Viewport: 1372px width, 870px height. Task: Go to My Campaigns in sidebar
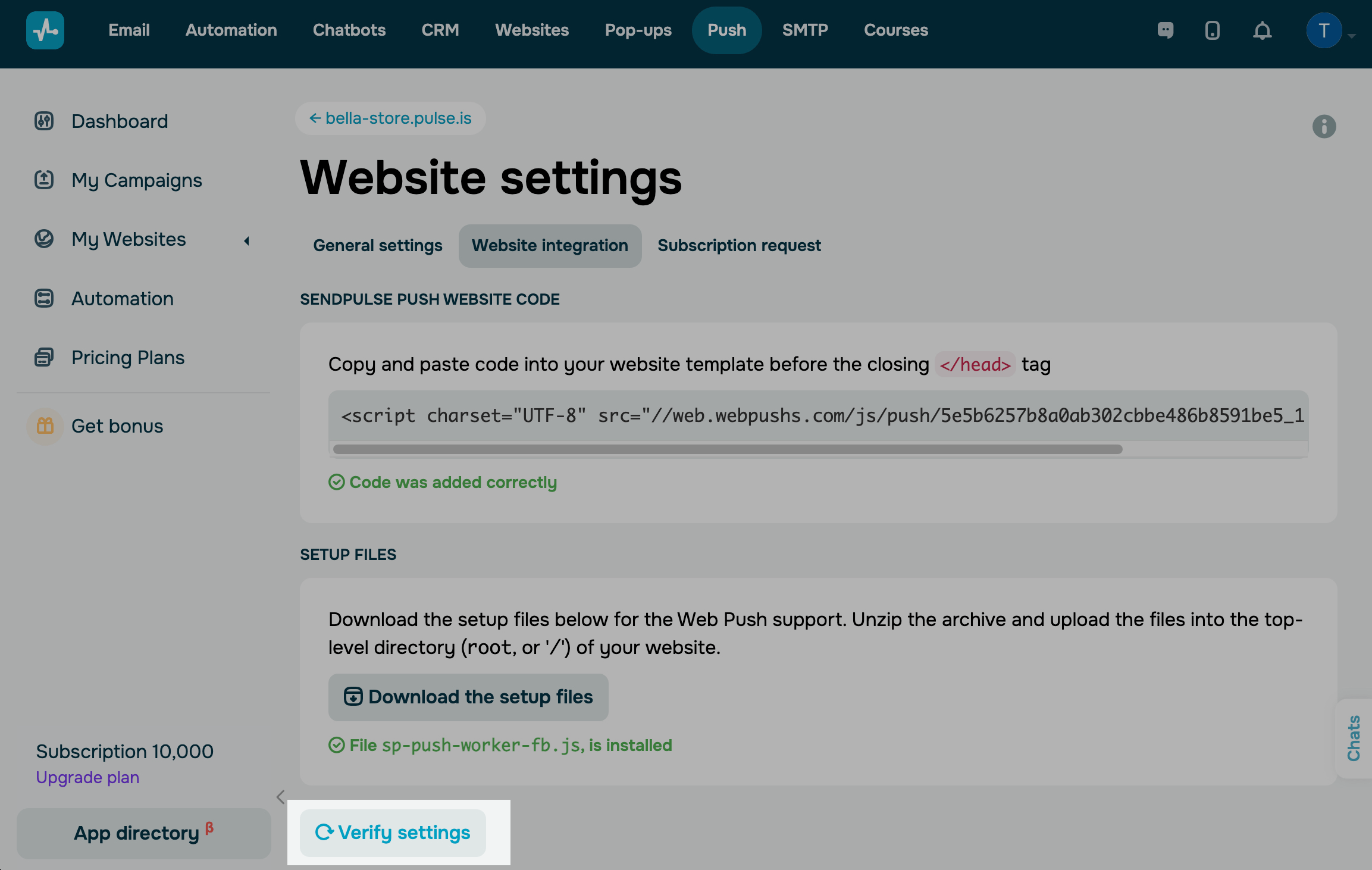click(136, 180)
